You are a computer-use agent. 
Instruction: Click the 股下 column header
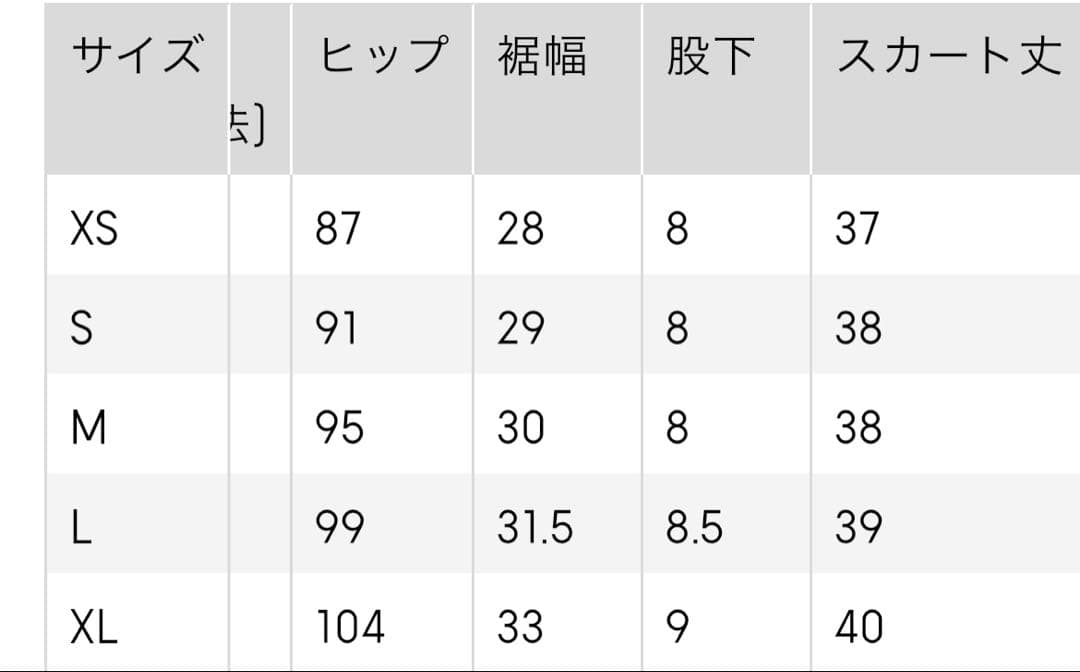click(710, 56)
